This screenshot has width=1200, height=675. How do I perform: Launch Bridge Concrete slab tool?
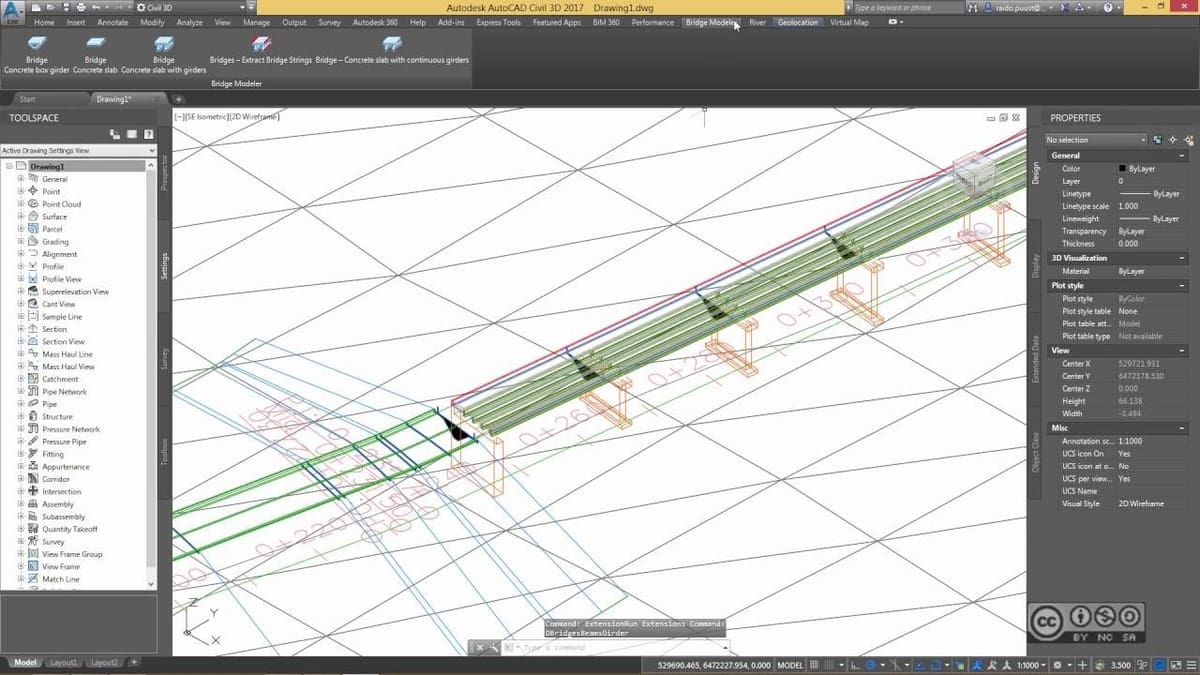95,52
